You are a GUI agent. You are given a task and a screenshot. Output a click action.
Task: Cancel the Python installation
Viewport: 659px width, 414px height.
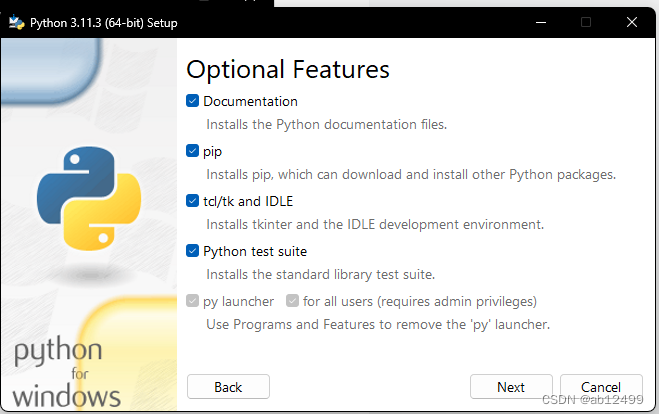(x=601, y=387)
